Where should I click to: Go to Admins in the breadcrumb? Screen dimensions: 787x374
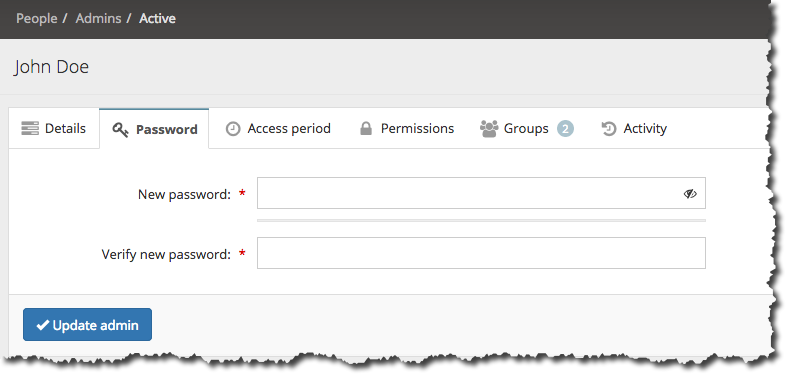[98, 19]
